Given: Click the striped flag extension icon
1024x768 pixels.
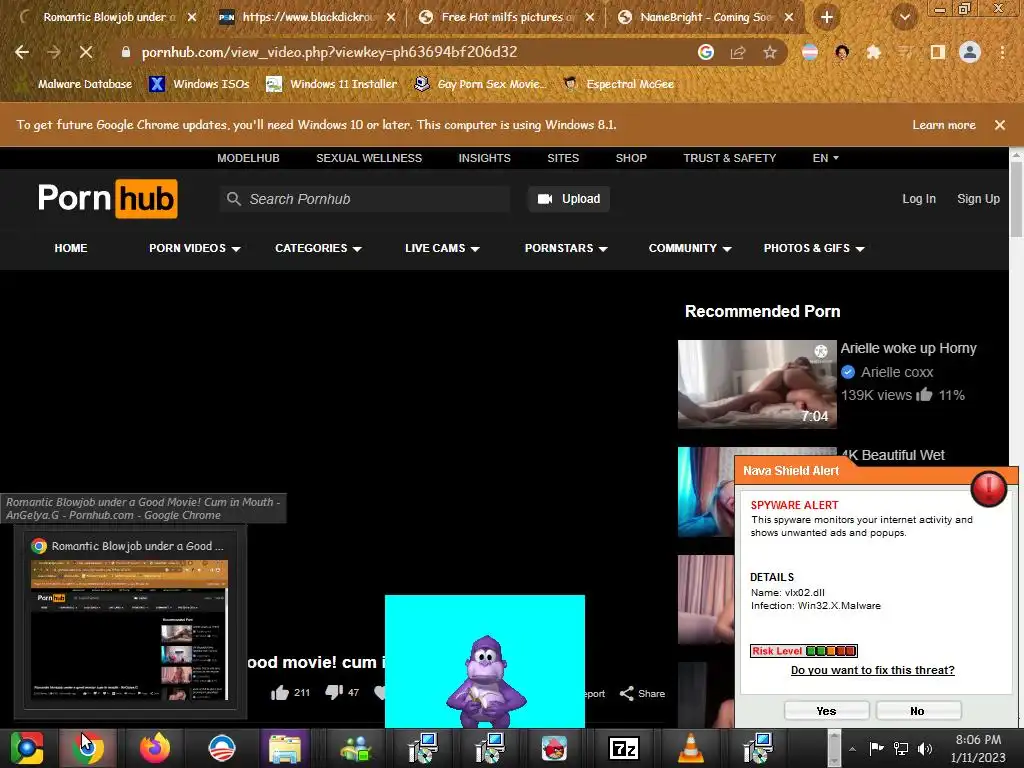Looking at the screenshot, I should (810, 52).
